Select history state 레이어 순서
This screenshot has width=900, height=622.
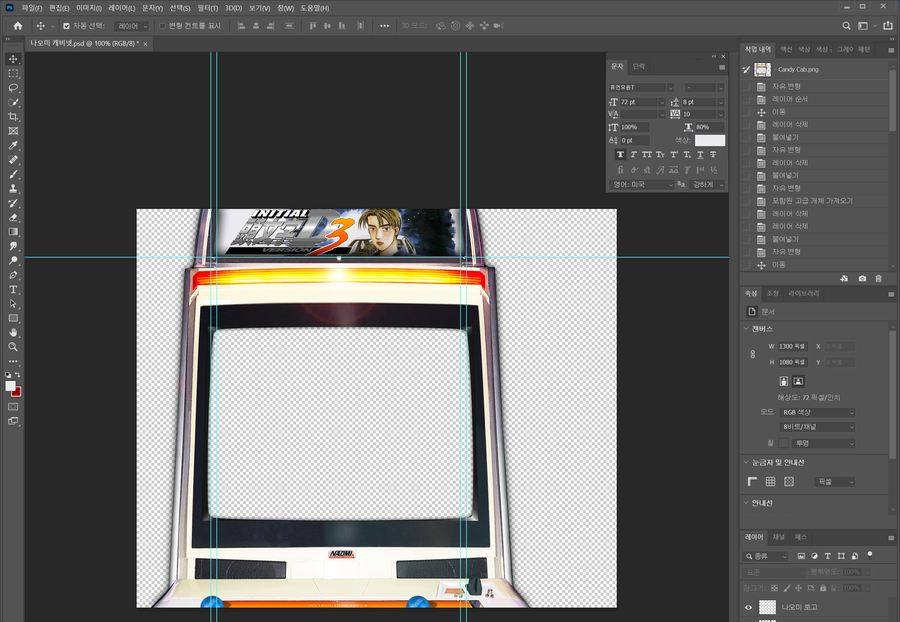790,99
